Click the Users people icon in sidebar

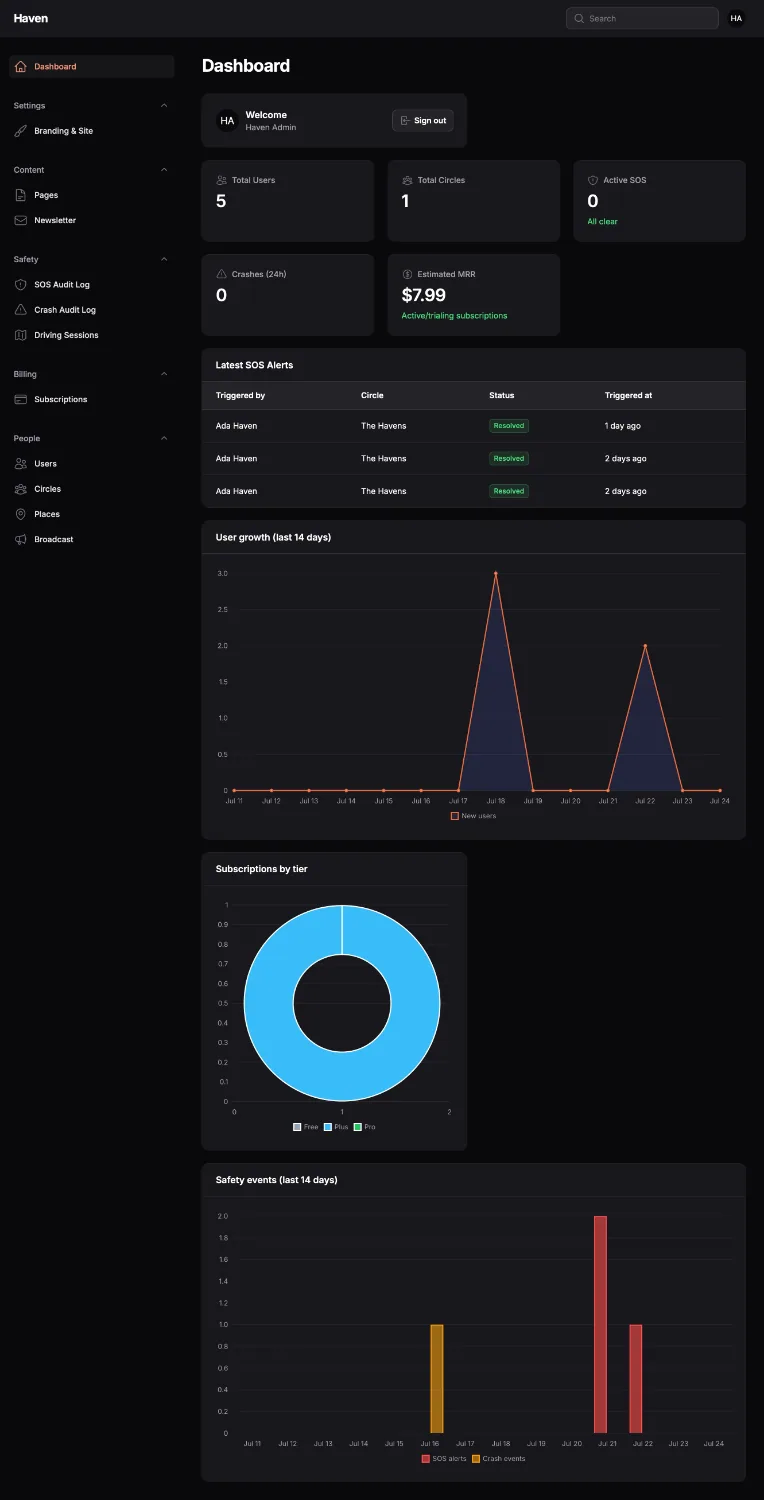point(21,464)
